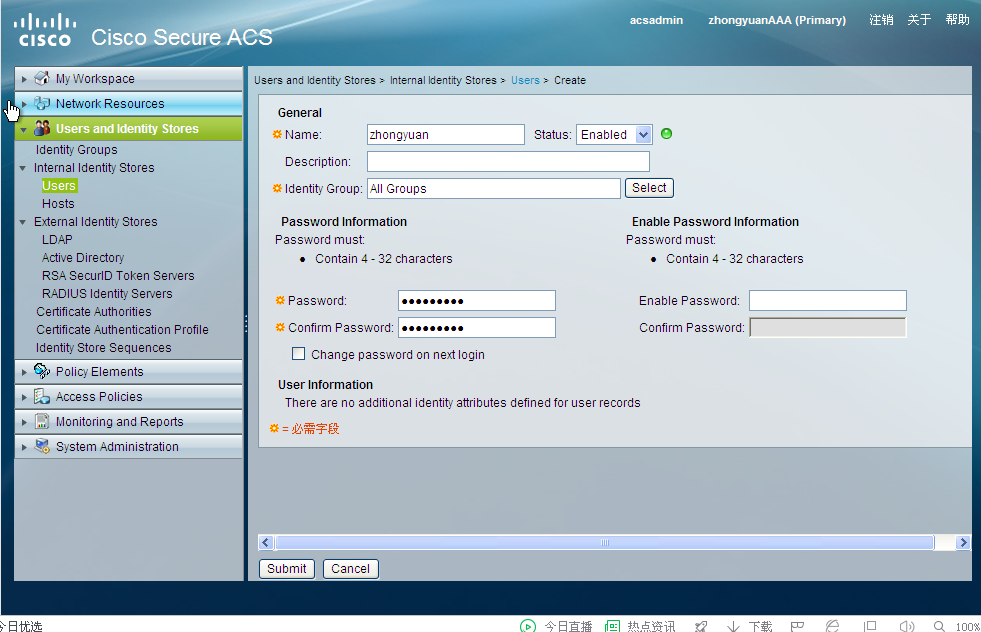This screenshot has height=632, width=981.
Task: Click the Enable Password input field
Action: click(828, 300)
